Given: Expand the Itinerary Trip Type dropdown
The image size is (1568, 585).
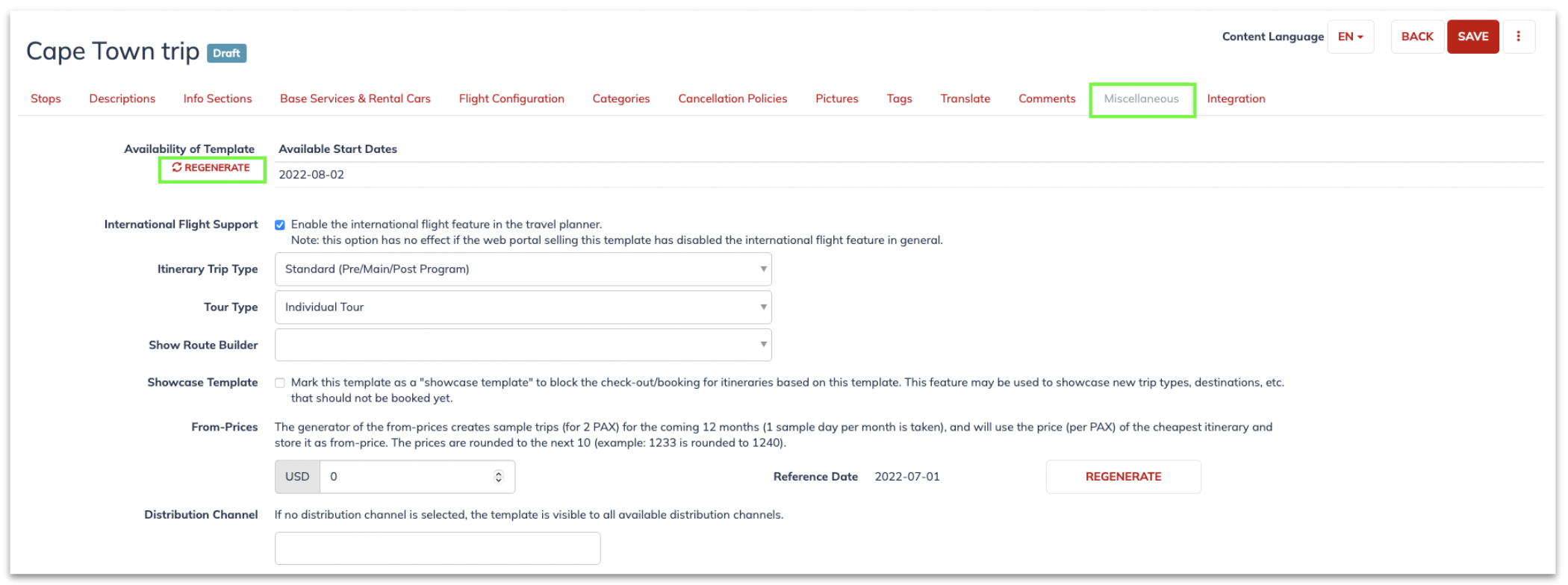Looking at the screenshot, I should [523, 269].
